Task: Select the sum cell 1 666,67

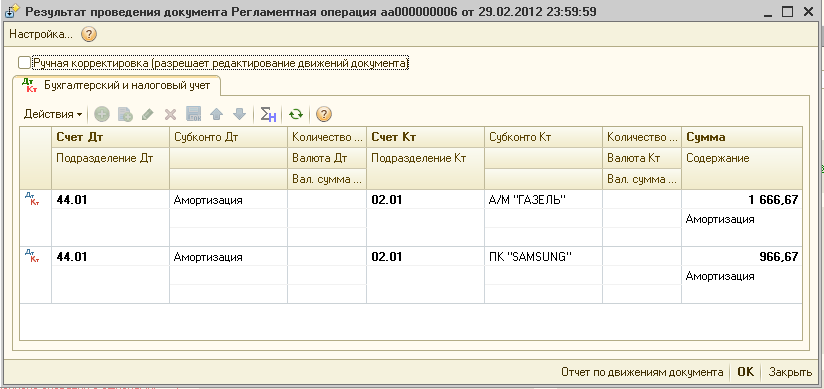Action: pos(742,199)
